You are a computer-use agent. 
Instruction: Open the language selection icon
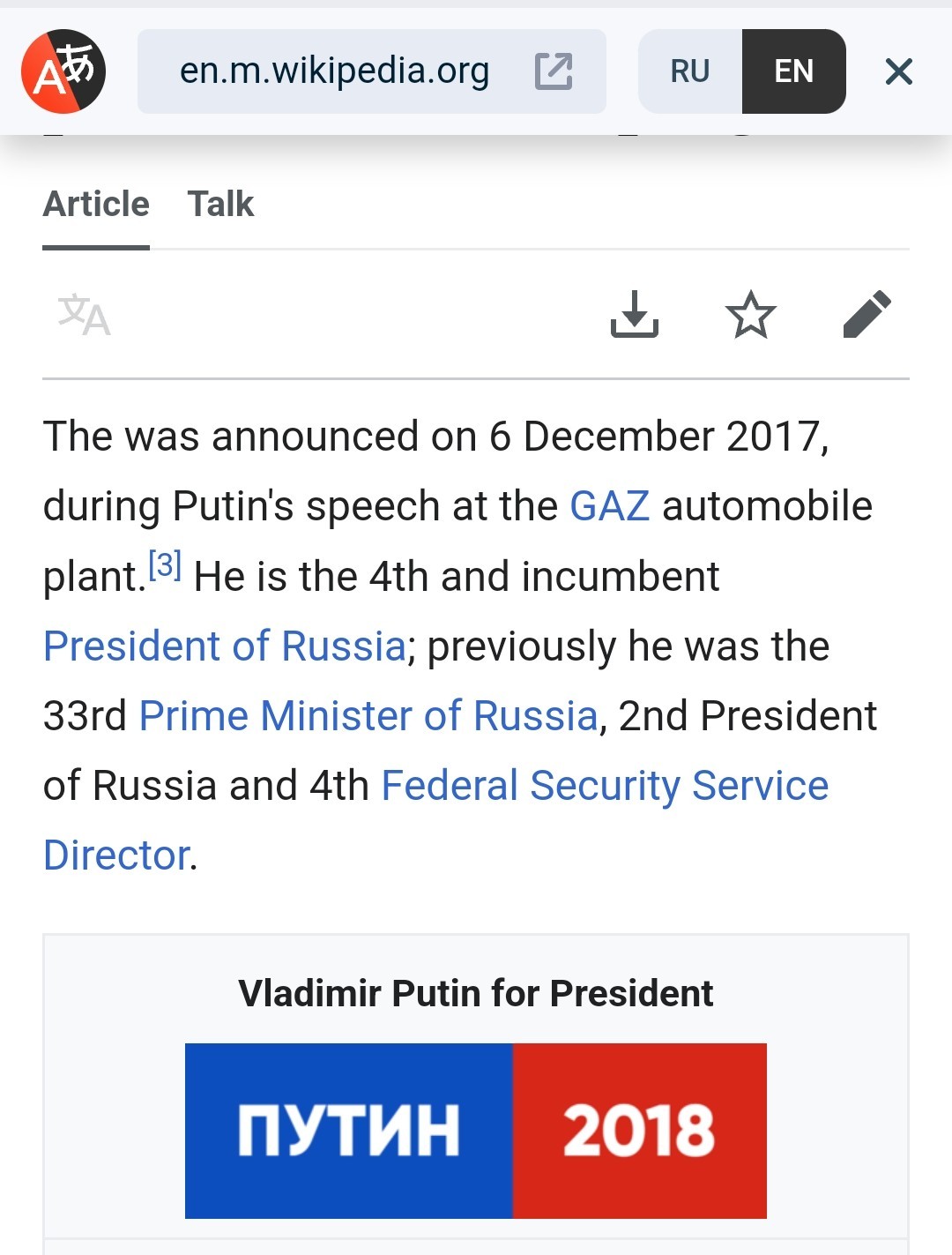[85, 315]
